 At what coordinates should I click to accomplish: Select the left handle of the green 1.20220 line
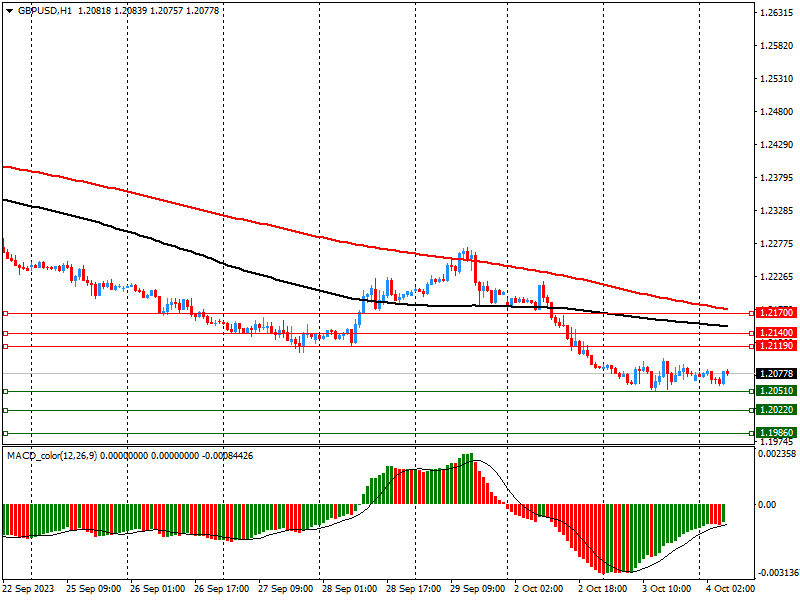tap(5, 410)
